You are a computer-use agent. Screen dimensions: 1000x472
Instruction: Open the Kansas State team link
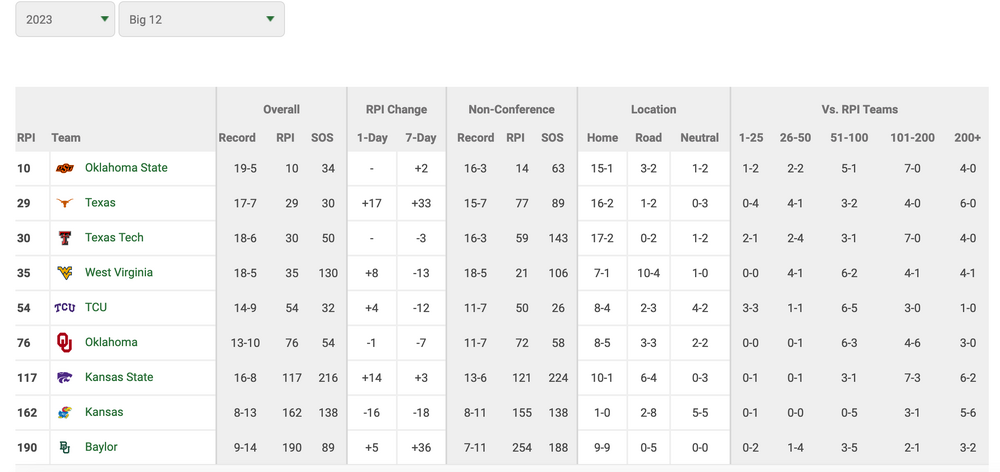118,378
